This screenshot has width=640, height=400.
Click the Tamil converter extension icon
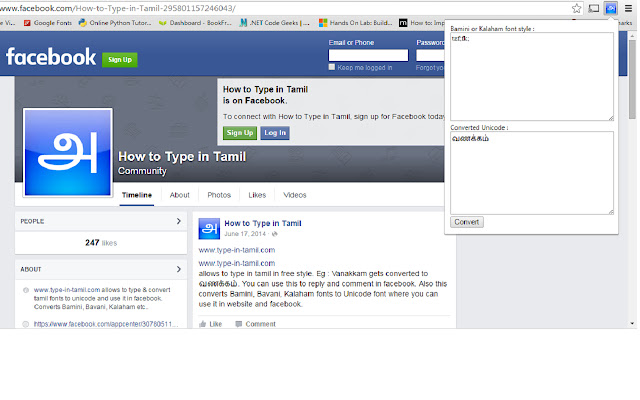click(x=611, y=8)
